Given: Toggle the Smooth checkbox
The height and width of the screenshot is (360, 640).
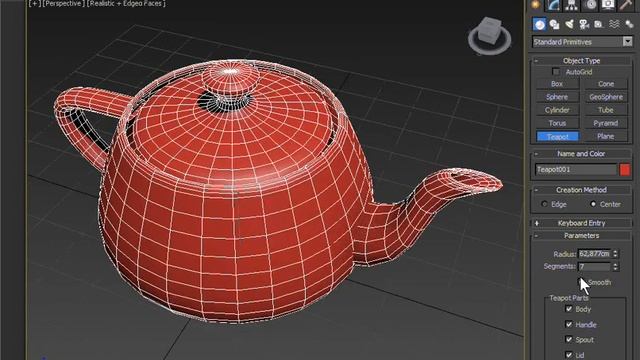Looking at the screenshot, I should tap(581, 282).
